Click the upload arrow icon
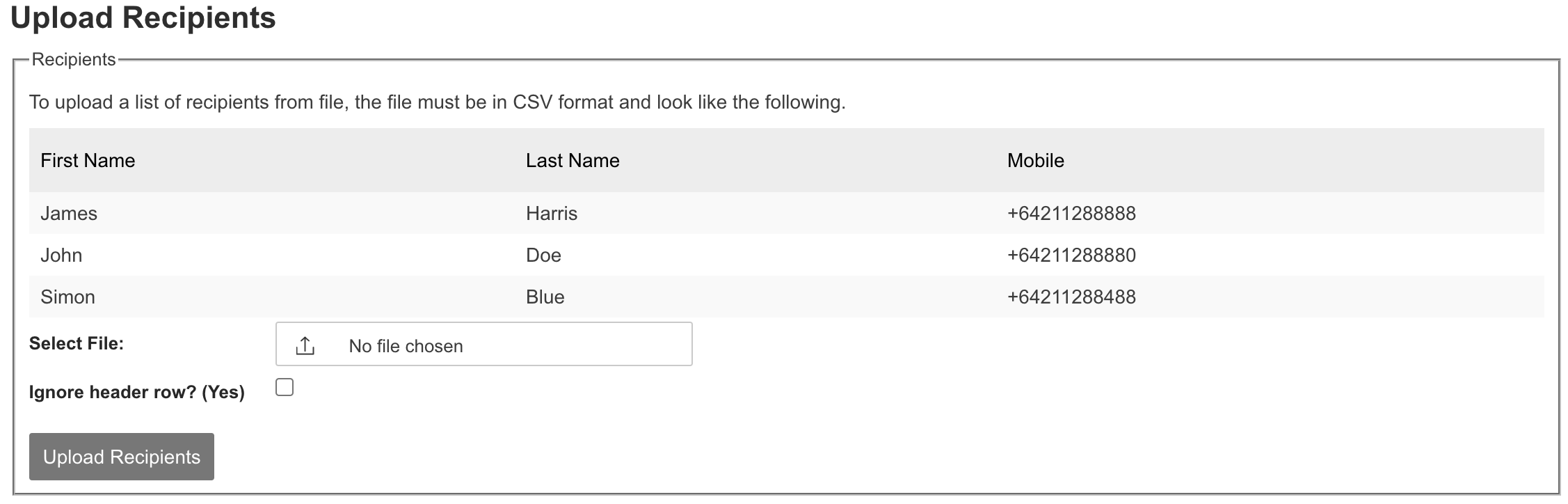The image size is (1568, 504). click(x=305, y=345)
